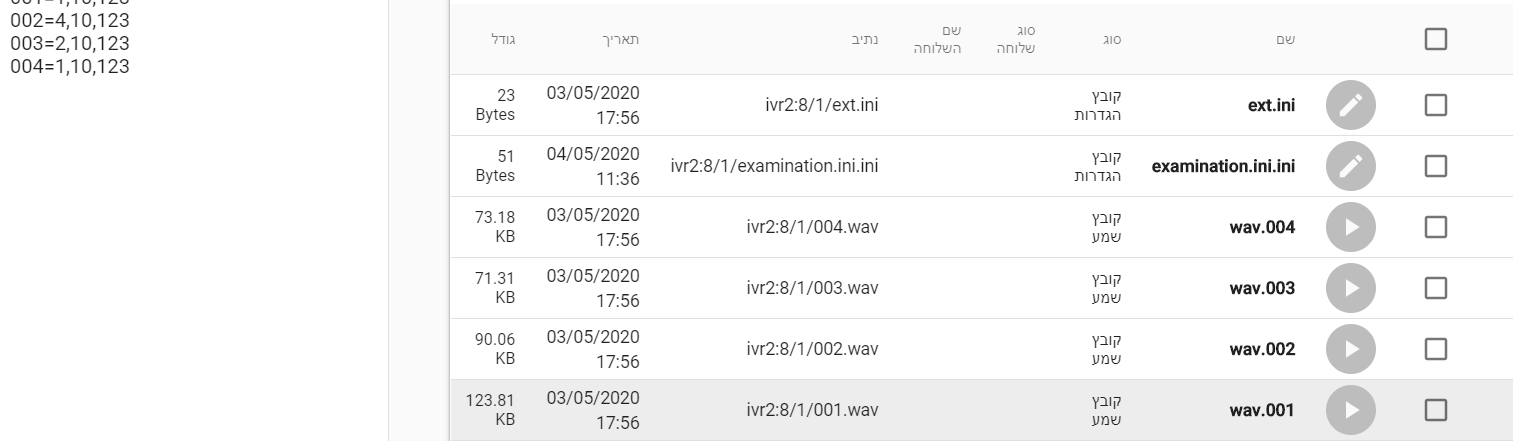The height and width of the screenshot is (441, 1513).
Task: Click the edit pencil for examination.ini.ini
Action: pyautogui.click(x=1351, y=167)
